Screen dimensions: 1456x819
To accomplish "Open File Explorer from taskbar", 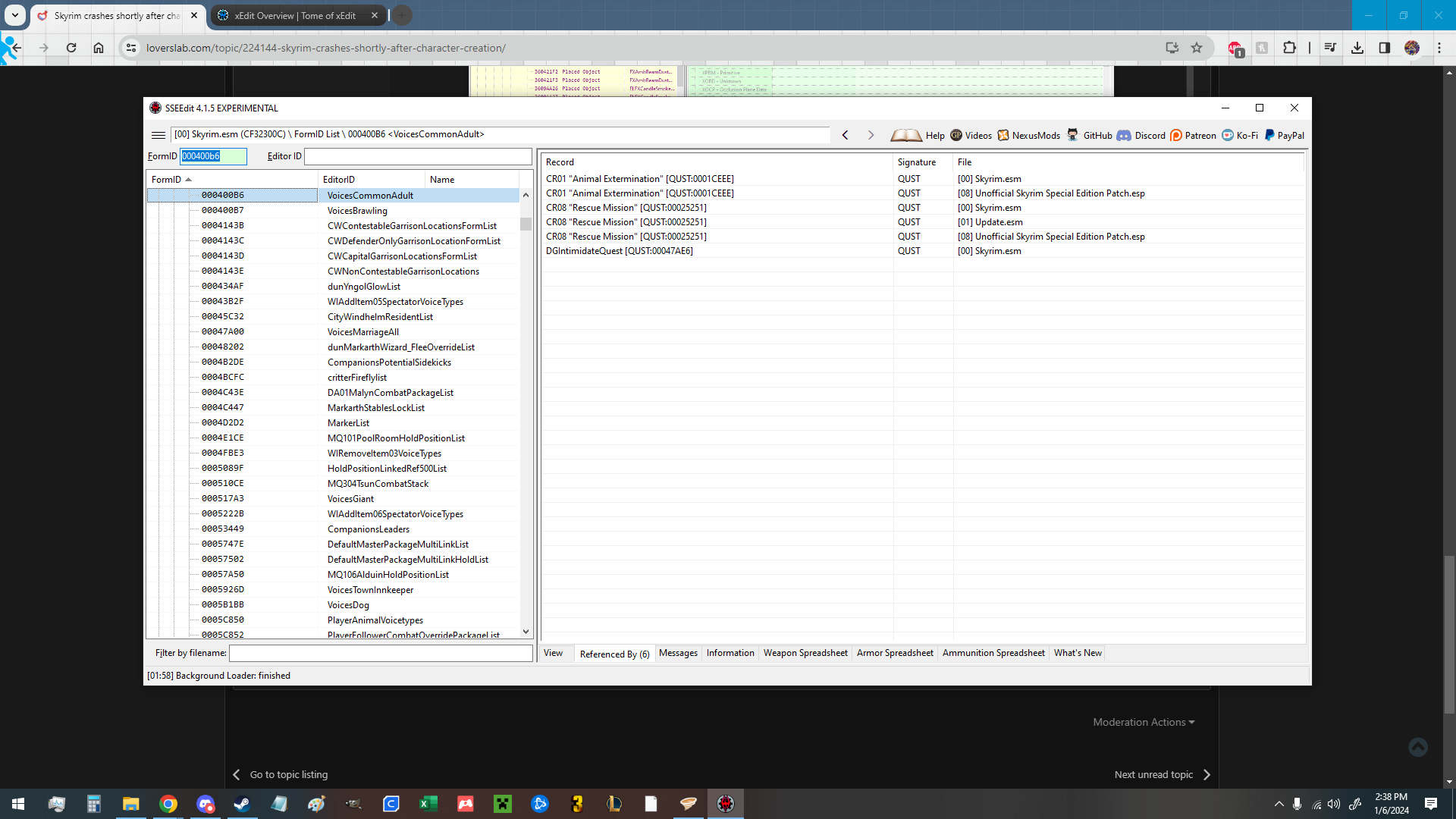I will click(x=131, y=804).
